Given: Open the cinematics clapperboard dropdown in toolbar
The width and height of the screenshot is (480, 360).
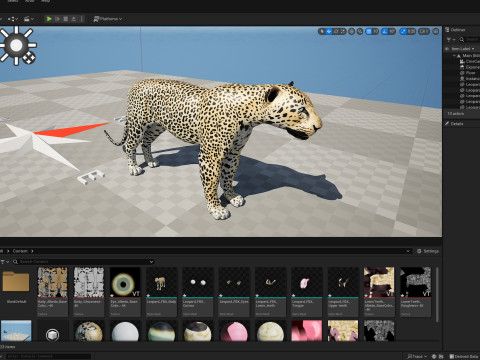Looking at the screenshot, I should [29, 19].
